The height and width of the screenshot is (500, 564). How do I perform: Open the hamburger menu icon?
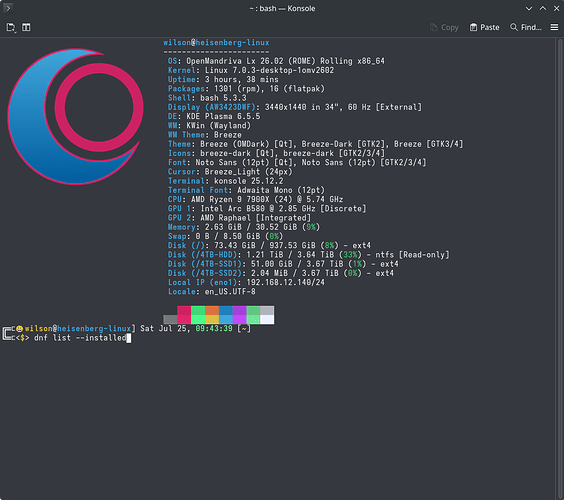pos(554,27)
